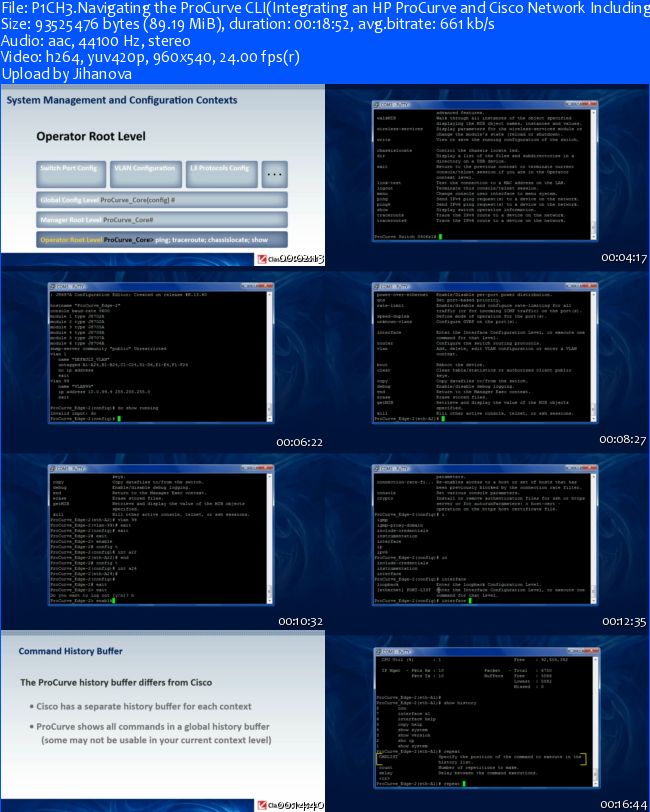Click the ellipsis box beside L3 Protocols Config
The height and width of the screenshot is (812, 650).
point(275,174)
